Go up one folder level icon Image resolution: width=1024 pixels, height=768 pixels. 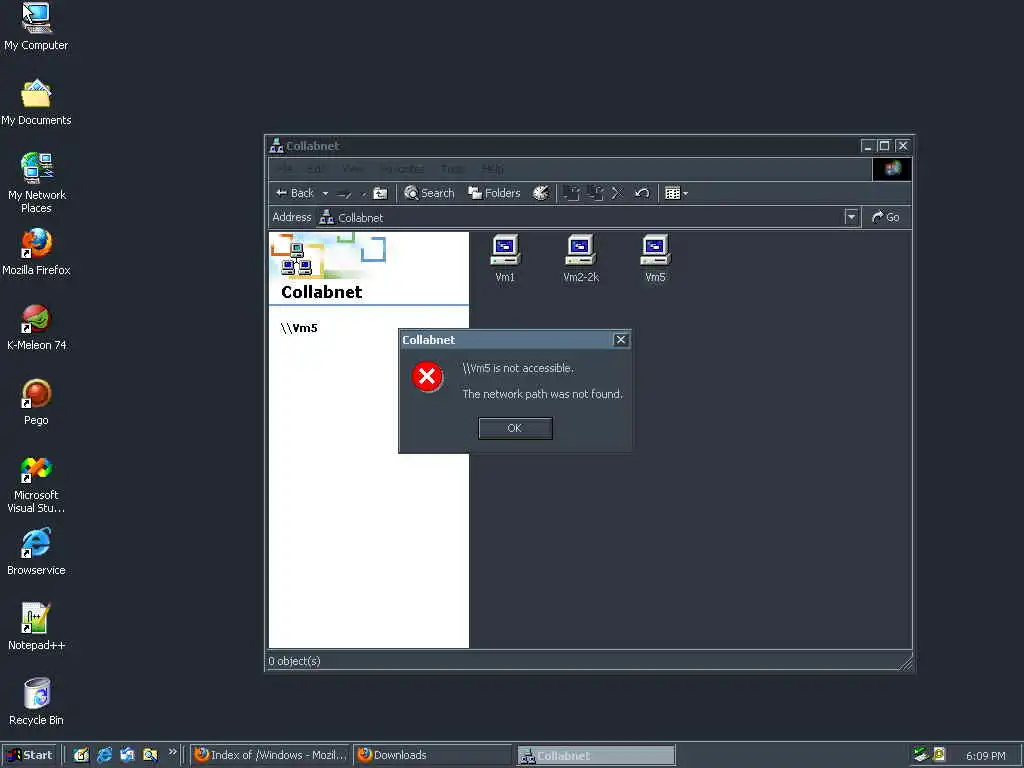click(379, 193)
